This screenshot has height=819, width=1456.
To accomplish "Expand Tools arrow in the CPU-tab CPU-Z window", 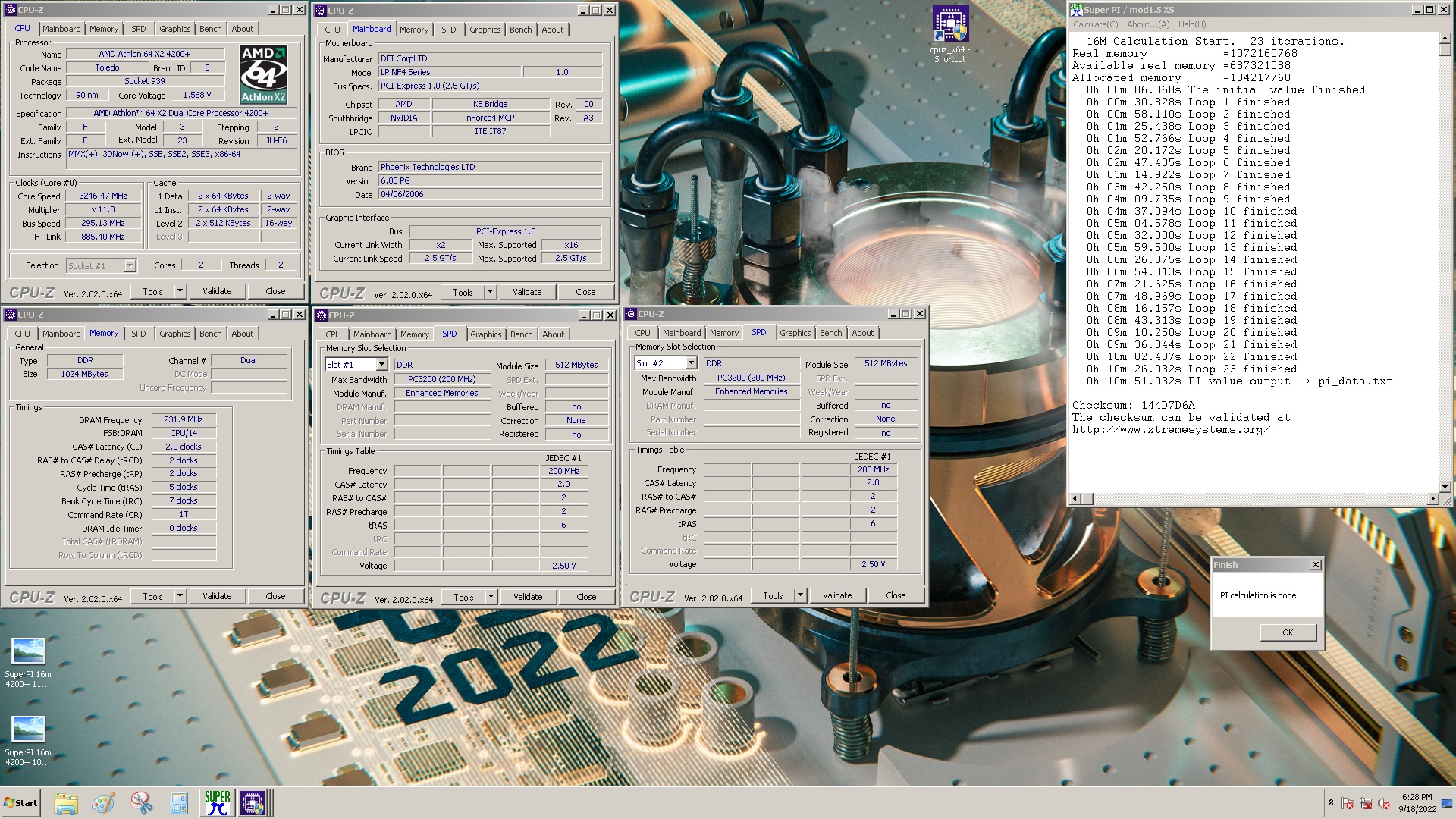I will pyautogui.click(x=180, y=291).
